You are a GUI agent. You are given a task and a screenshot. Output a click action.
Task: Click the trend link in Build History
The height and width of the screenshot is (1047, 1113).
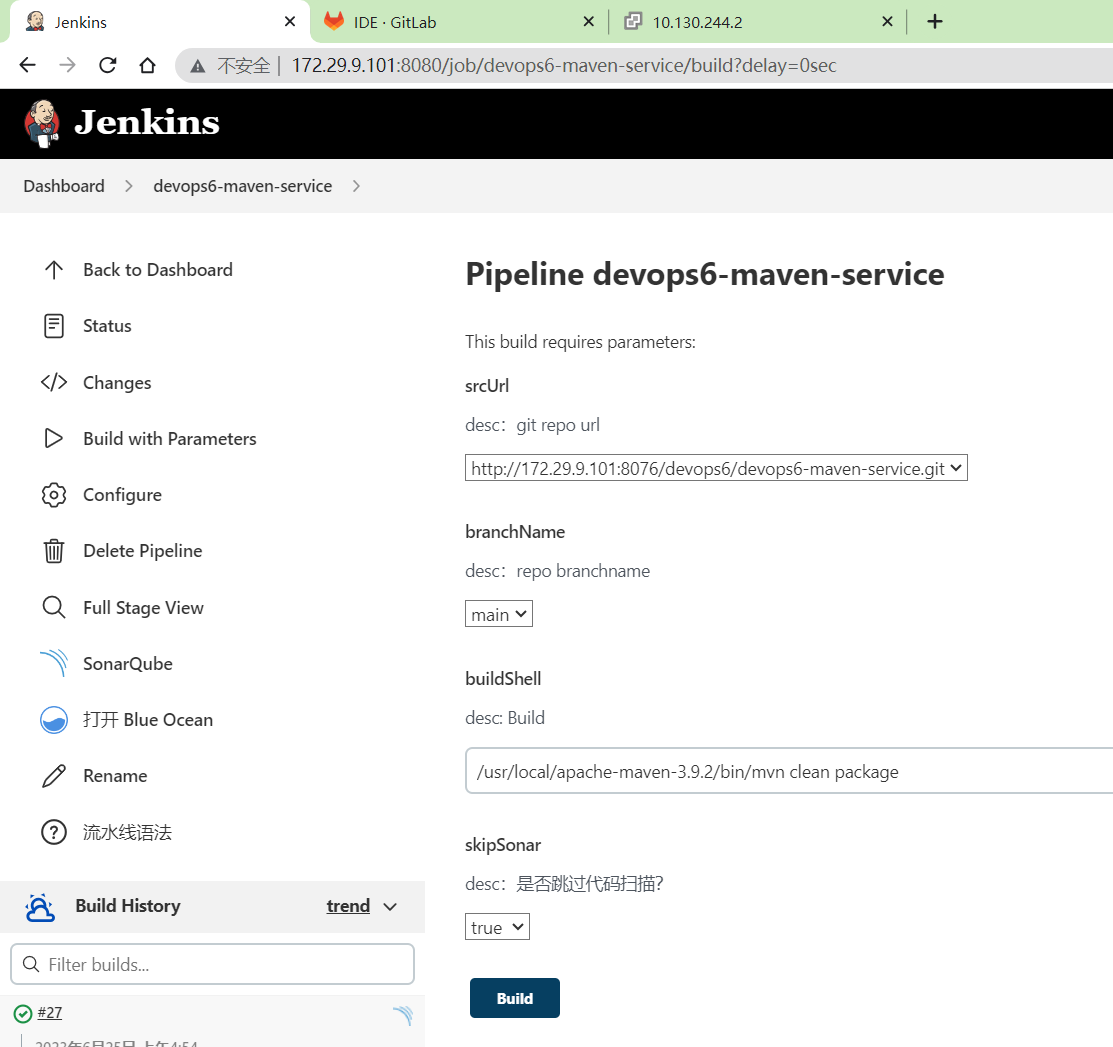(348, 906)
